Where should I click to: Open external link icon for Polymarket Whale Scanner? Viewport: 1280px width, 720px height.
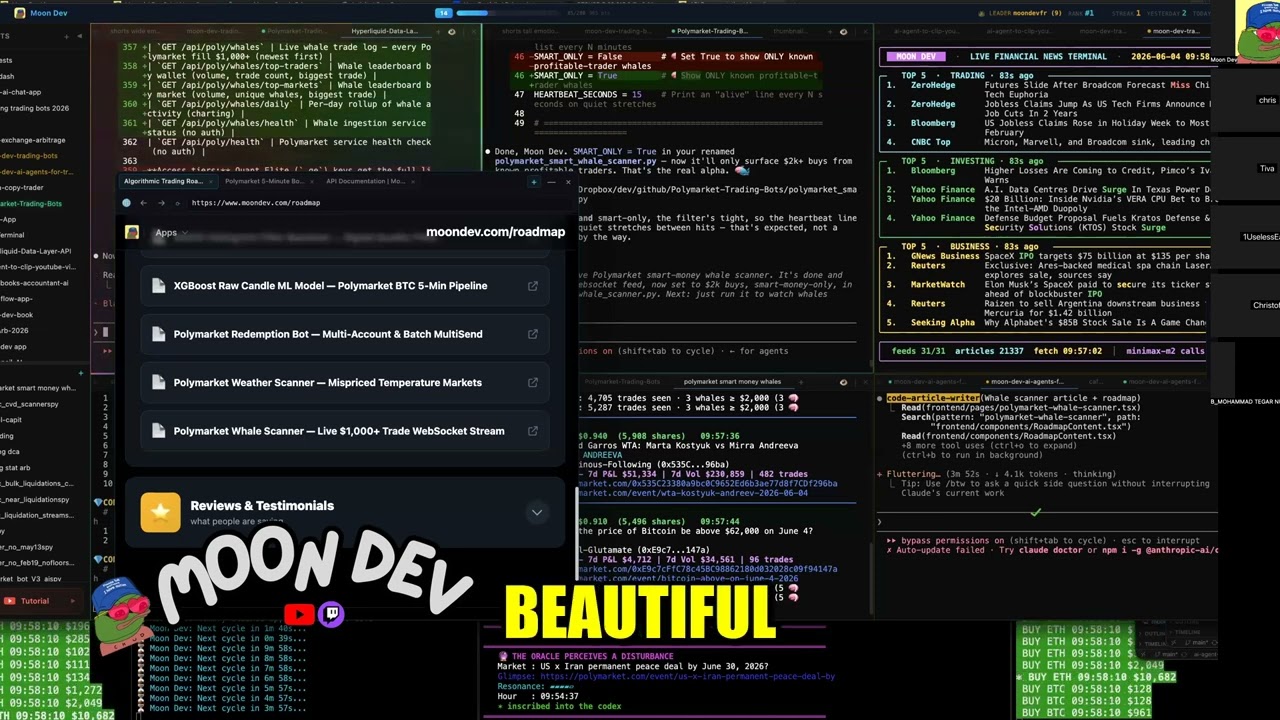click(533, 431)
